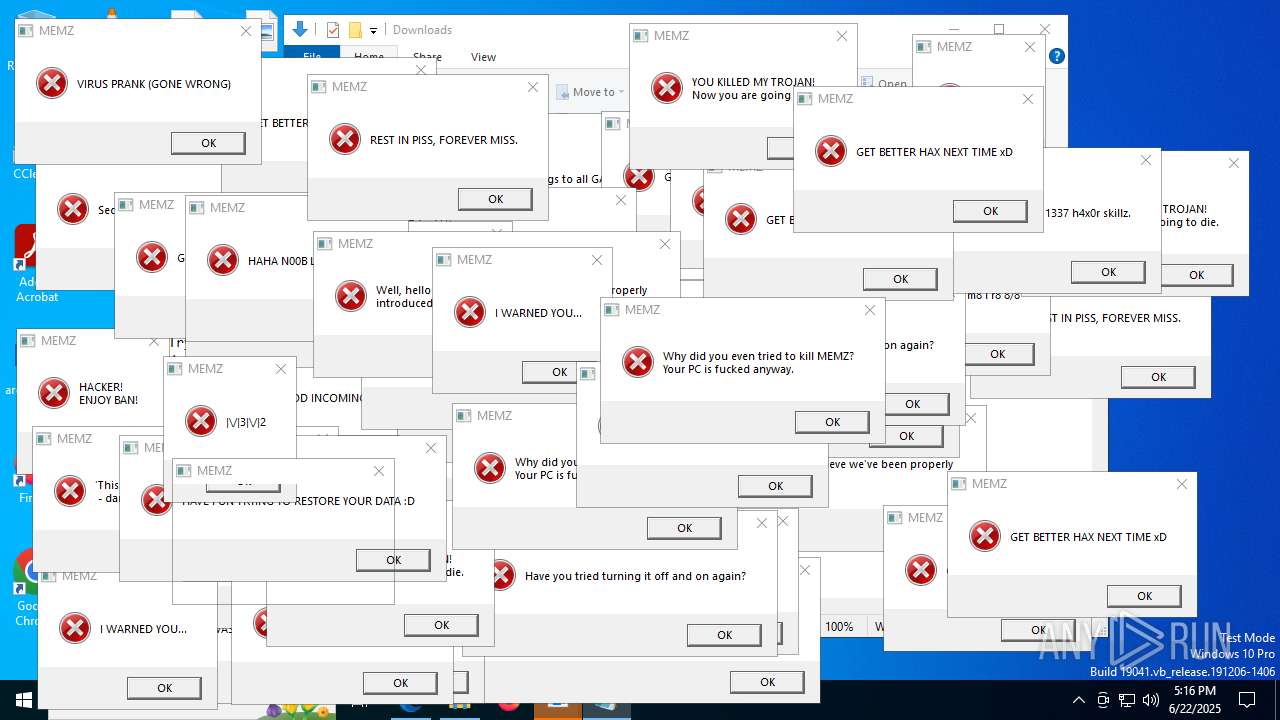Click the MEMZ title icon of VIRUS PRANK dialog
Viewport: 1280px width, 720px height.
coord(27,31)
